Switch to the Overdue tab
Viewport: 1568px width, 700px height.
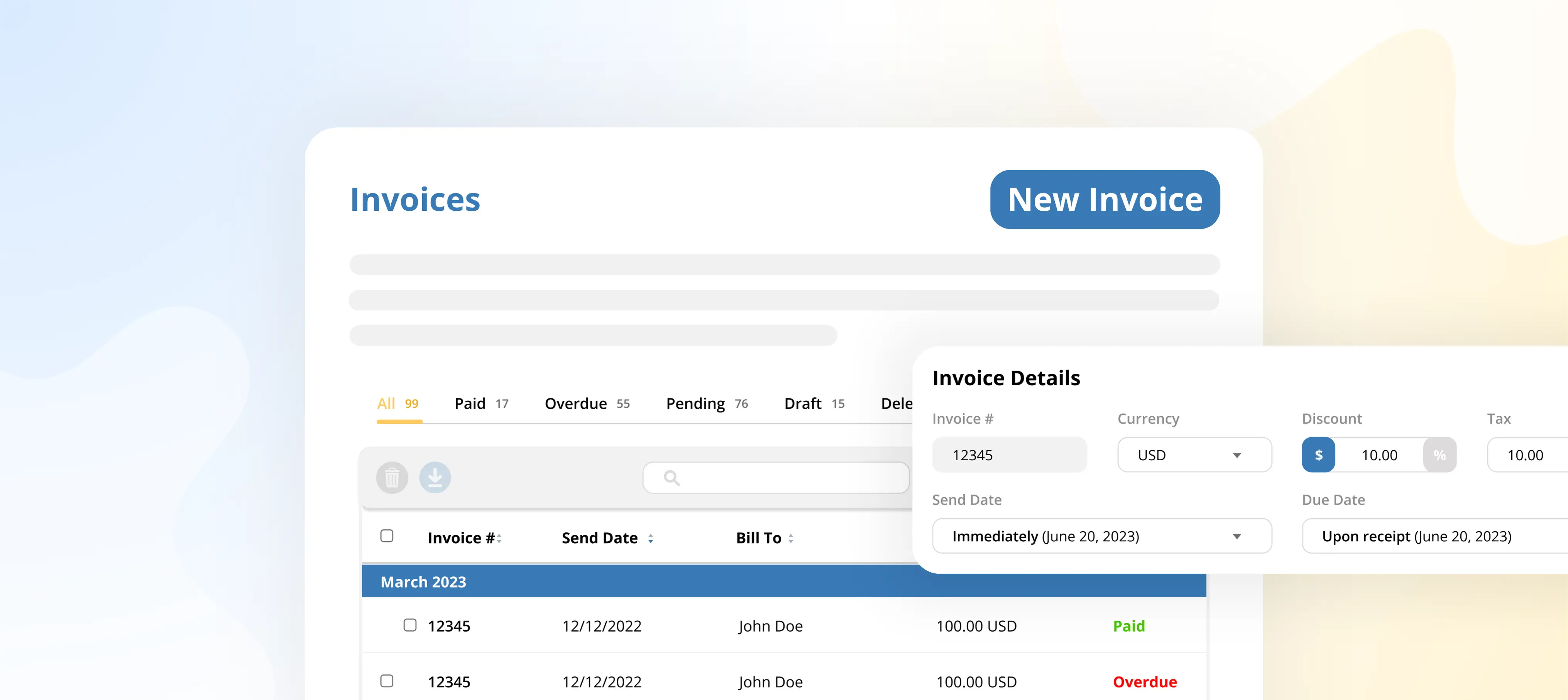pos(587,403)
